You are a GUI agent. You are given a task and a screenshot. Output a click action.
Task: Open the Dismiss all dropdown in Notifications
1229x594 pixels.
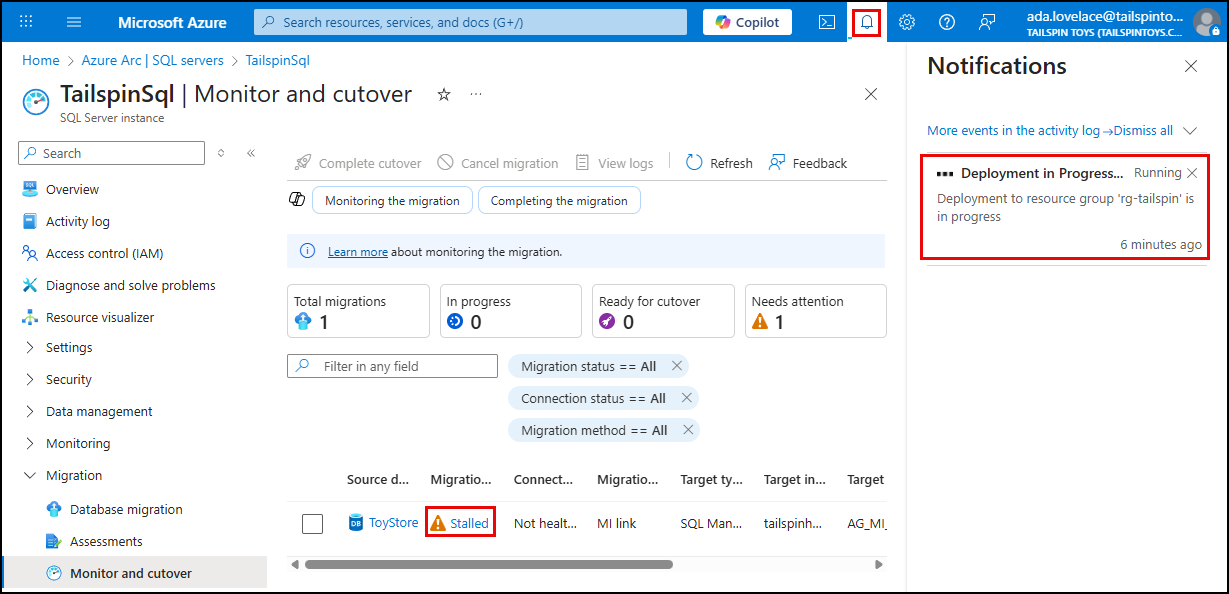tap(1189, 130)
